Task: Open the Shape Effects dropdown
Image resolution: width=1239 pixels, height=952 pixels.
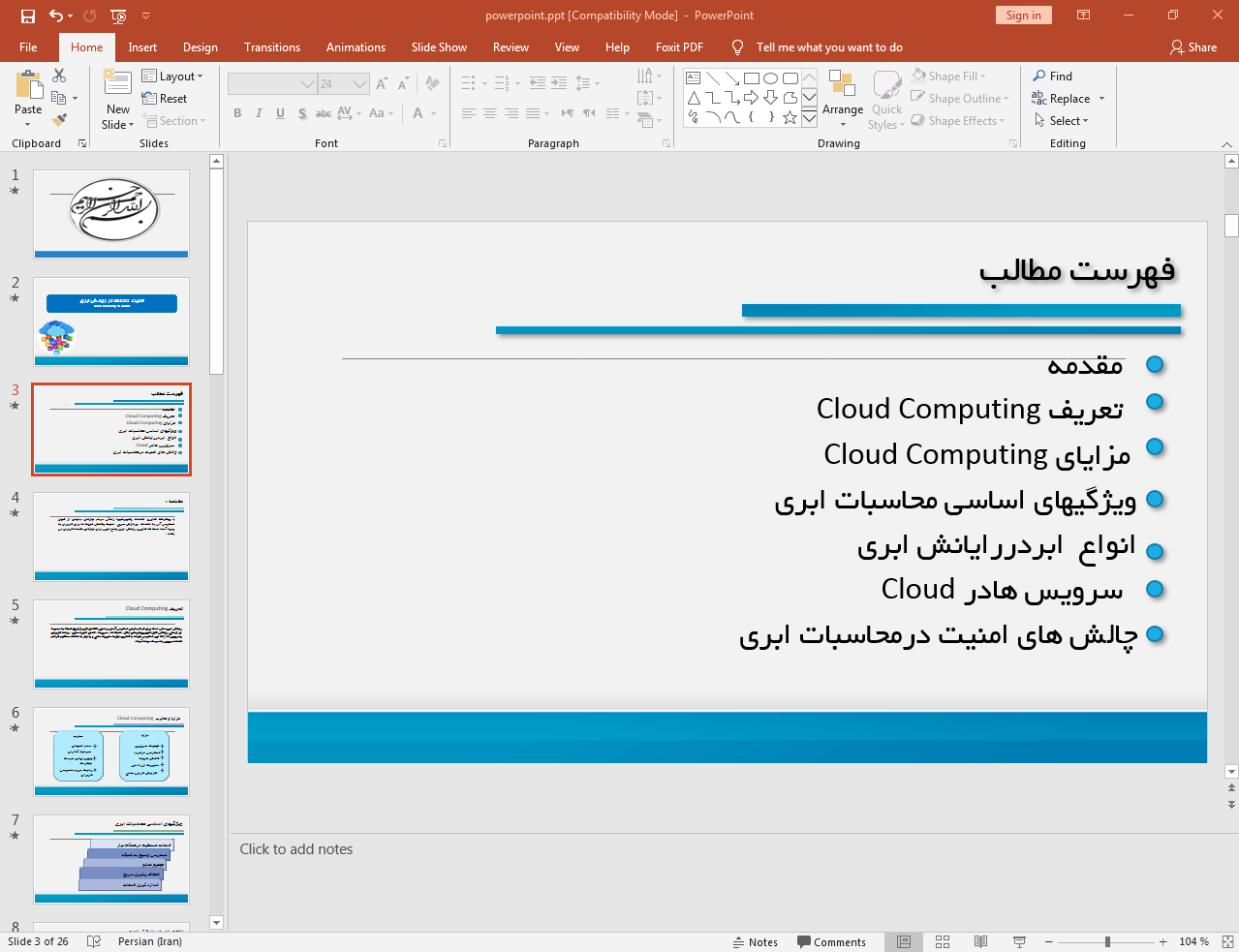Action: click(x=958, y=120)
